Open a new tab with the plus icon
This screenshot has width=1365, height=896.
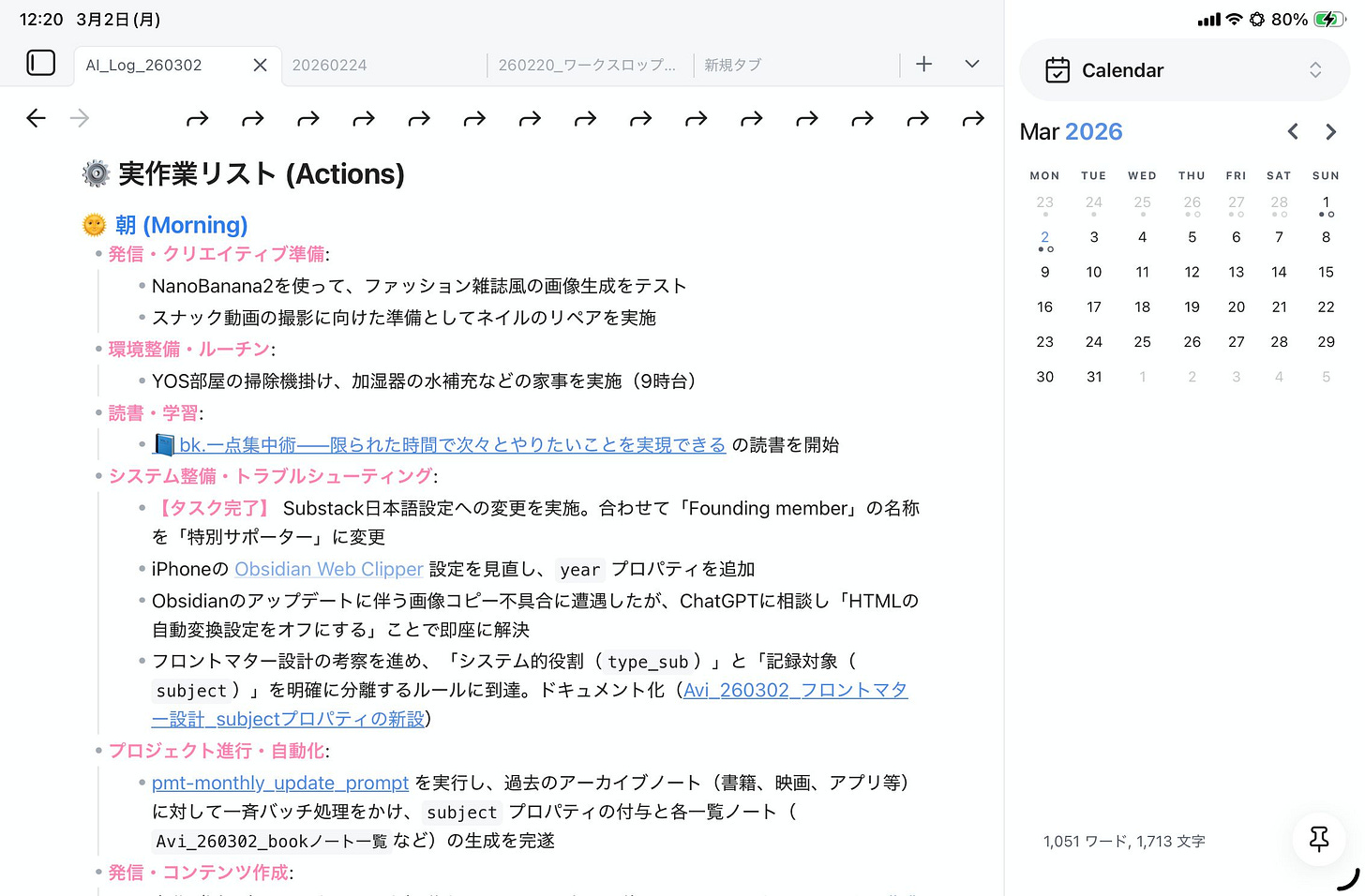pos(923,64)
